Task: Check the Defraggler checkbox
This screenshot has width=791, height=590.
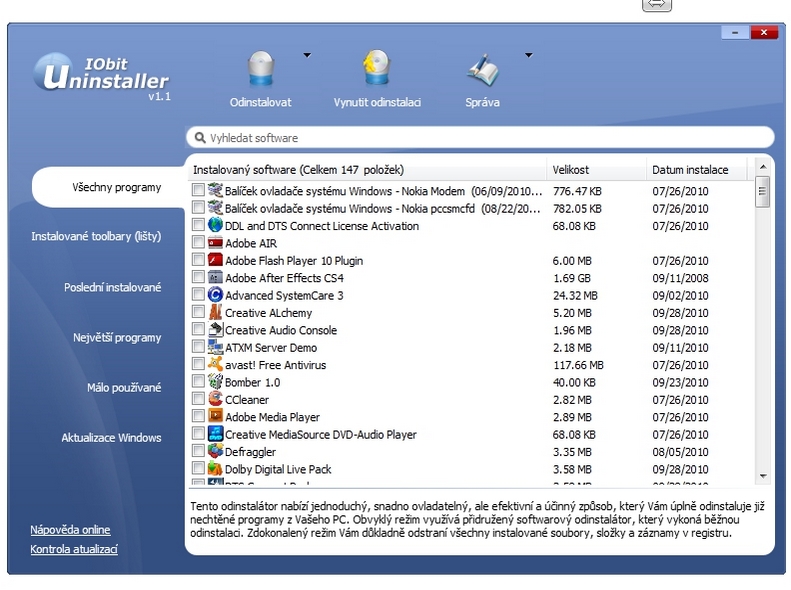Action: [198, 451]
